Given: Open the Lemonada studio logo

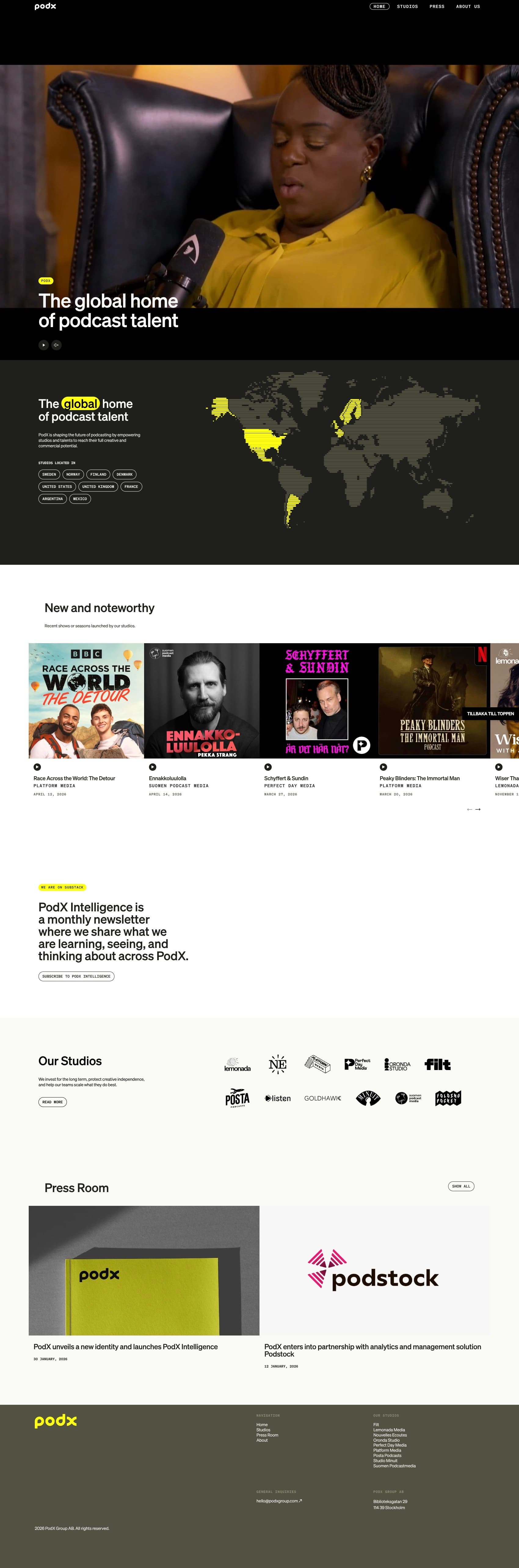Looking at the screenshot, I should point(238,1065).
